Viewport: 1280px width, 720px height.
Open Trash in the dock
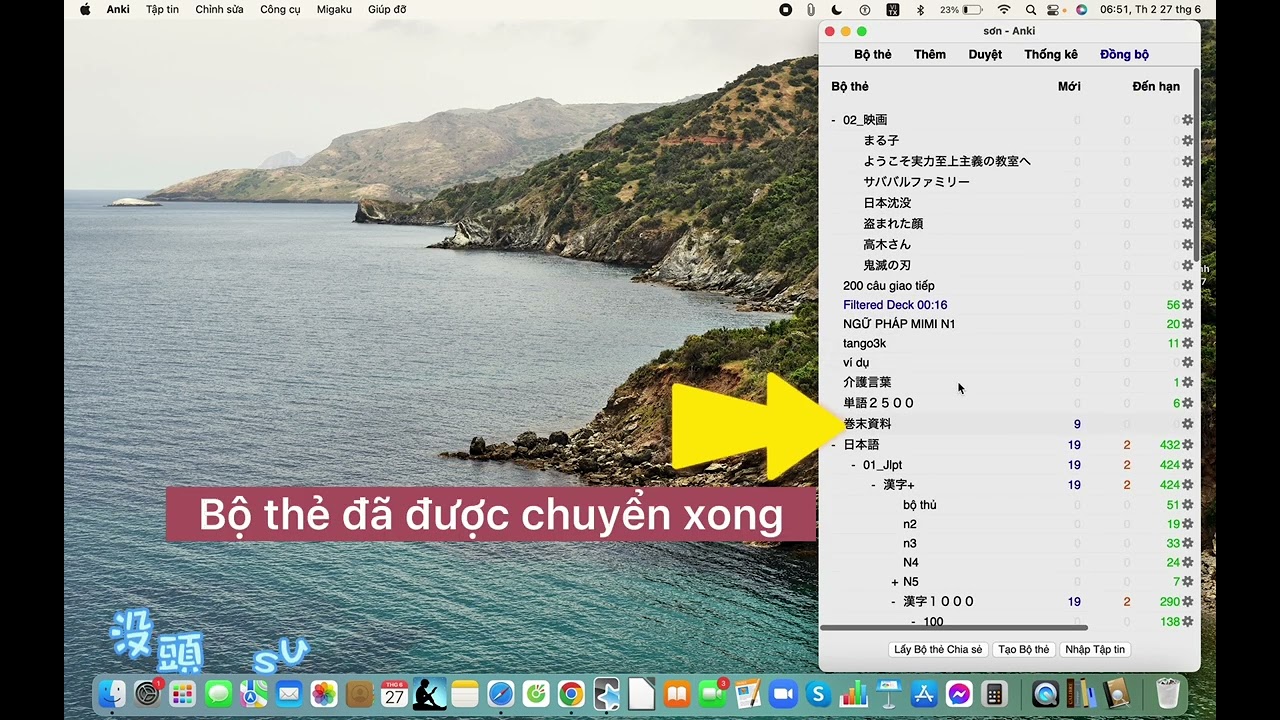click(1167, 693)
